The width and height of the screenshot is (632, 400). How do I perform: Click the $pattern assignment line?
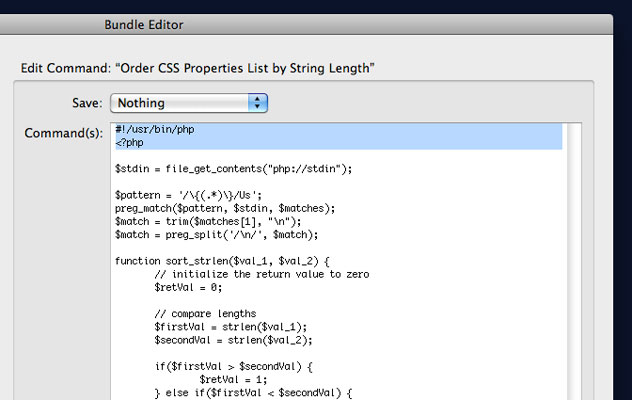[189, 195]
